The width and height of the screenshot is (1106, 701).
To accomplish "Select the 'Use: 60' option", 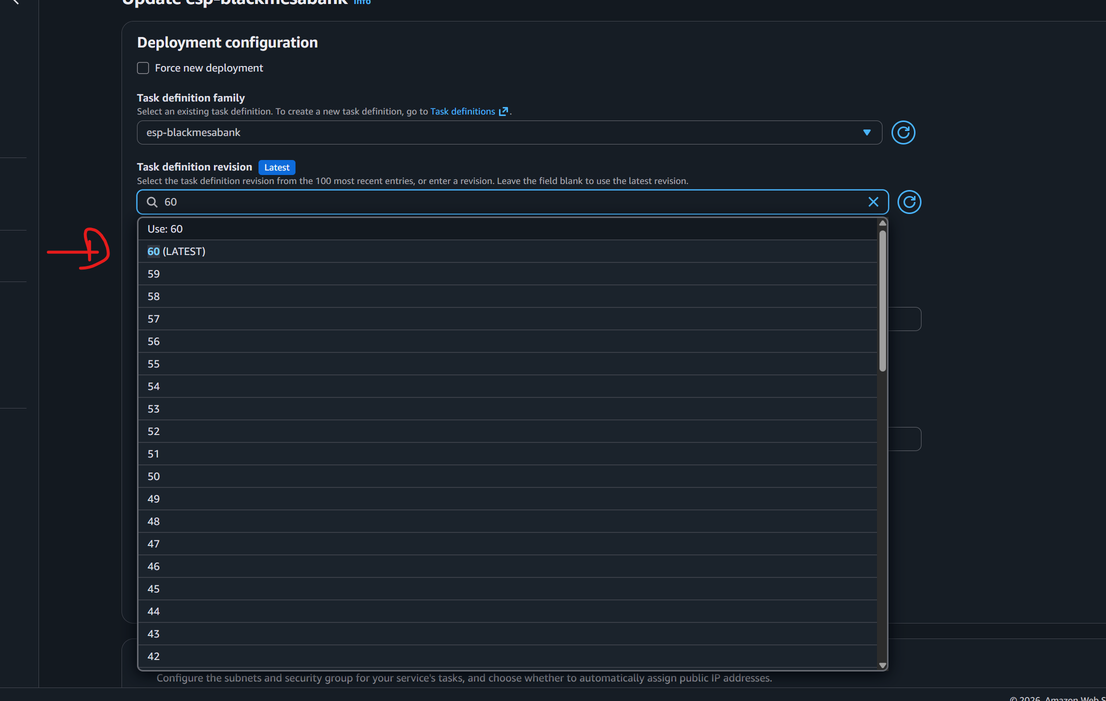I will [x=165, y=229].
